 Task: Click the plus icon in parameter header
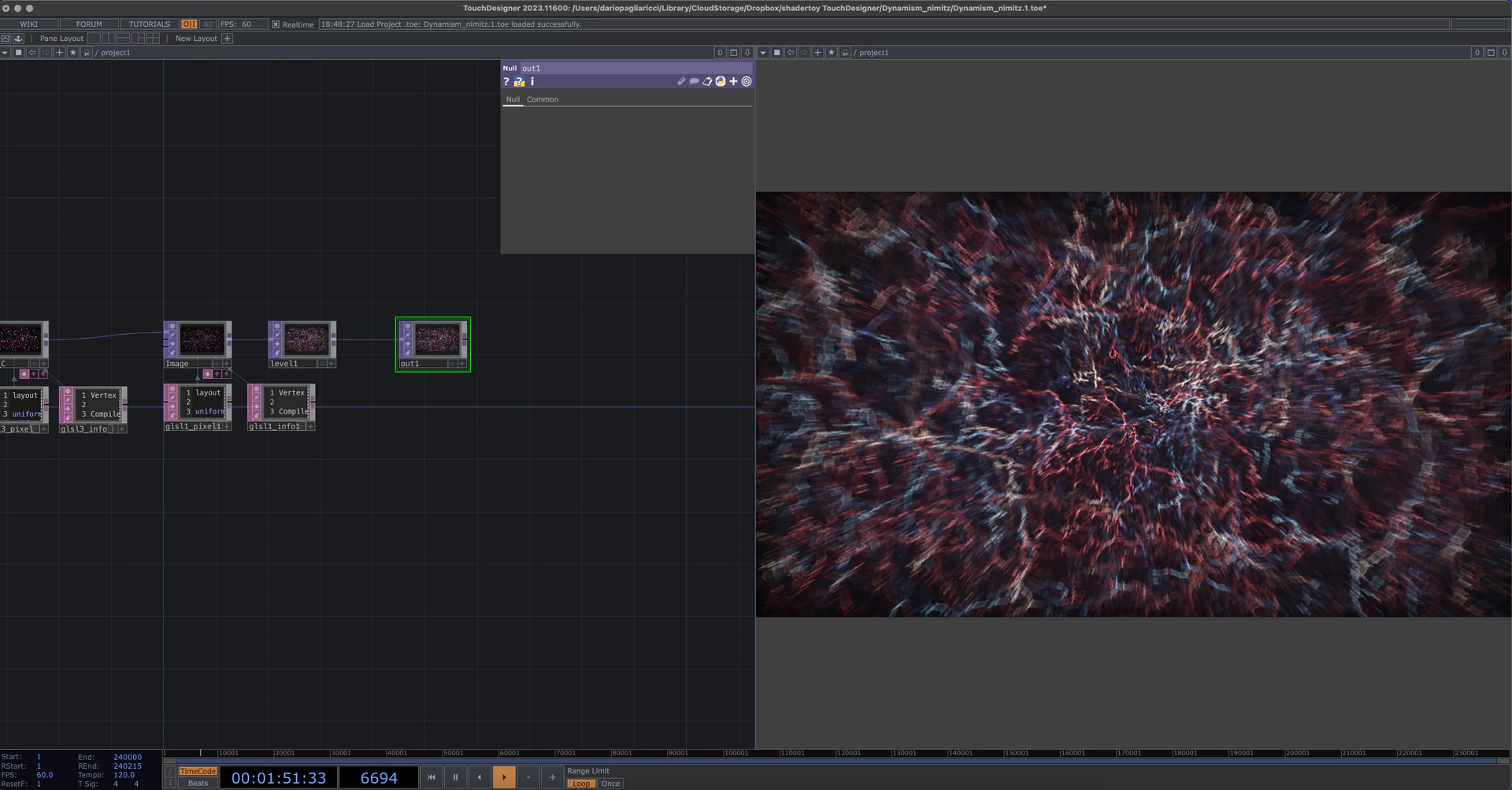click(733, 81)
